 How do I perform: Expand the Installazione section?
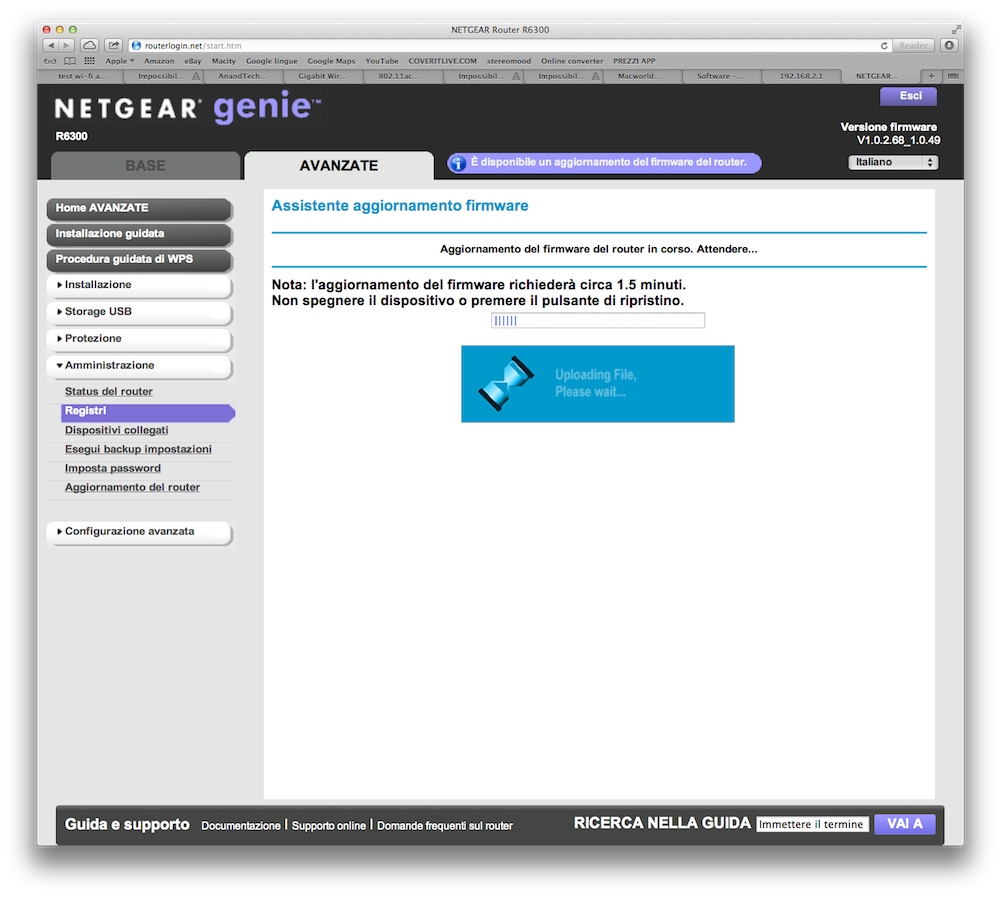point(139,285)
